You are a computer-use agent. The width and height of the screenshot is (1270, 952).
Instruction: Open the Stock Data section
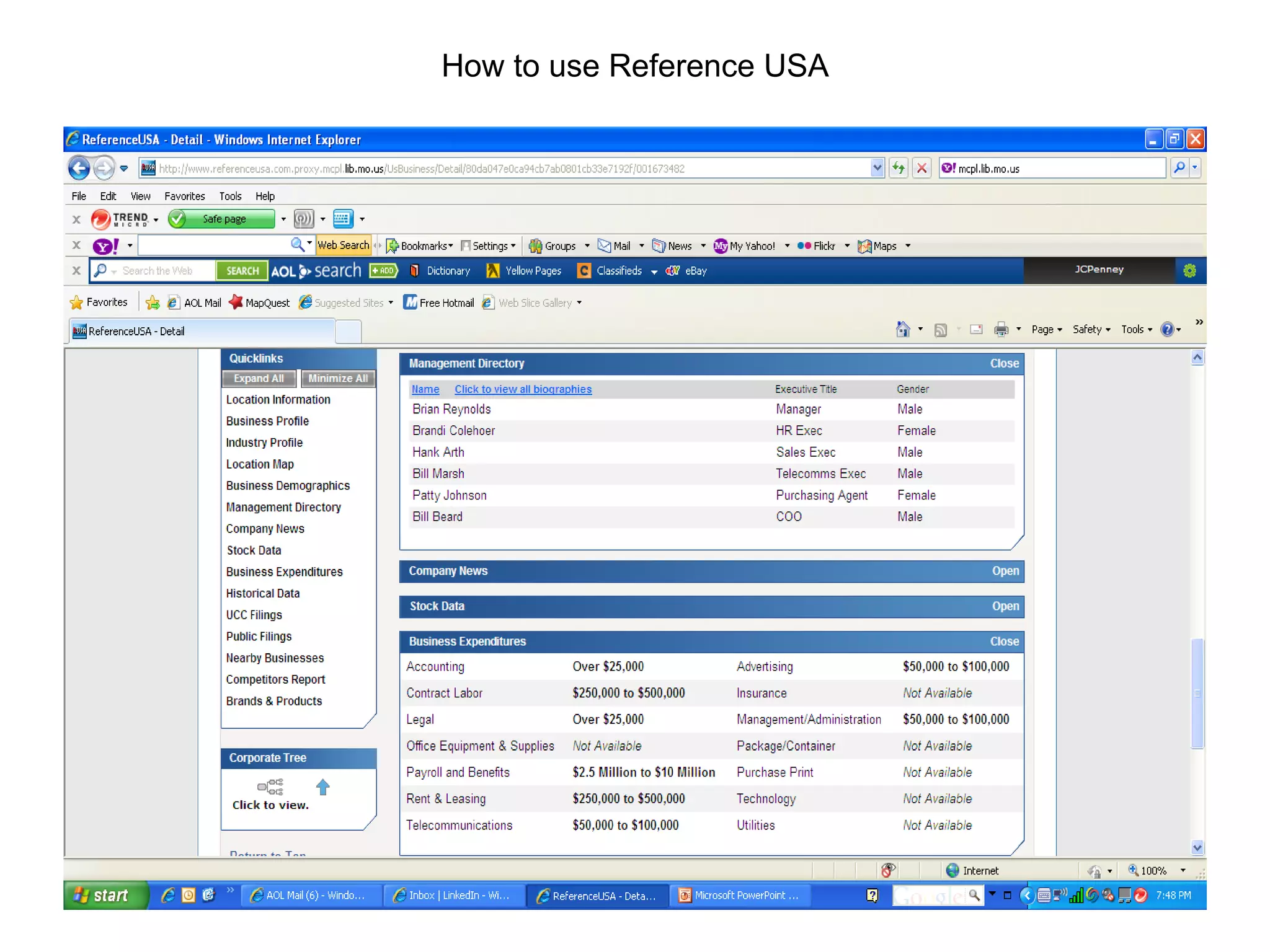tap(1005, 607)
